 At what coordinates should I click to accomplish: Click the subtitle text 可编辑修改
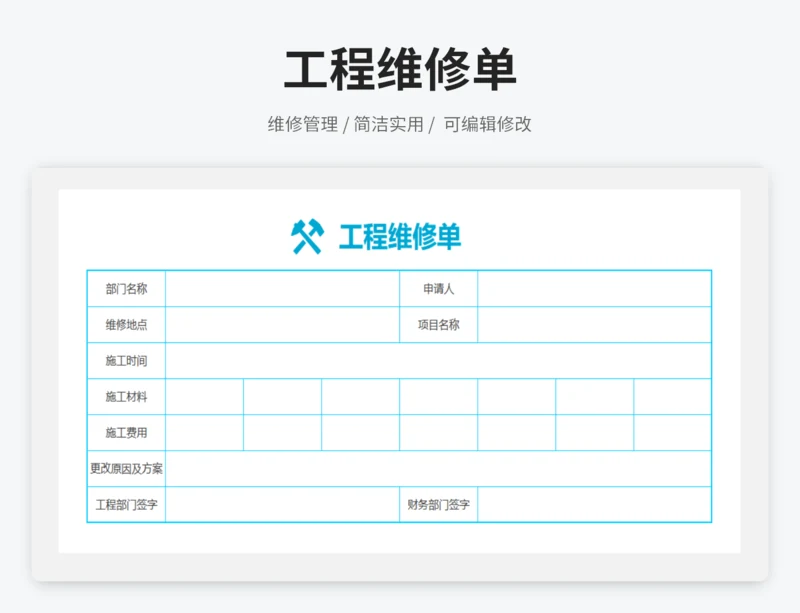pyautogui.click(x=487, y=124)
